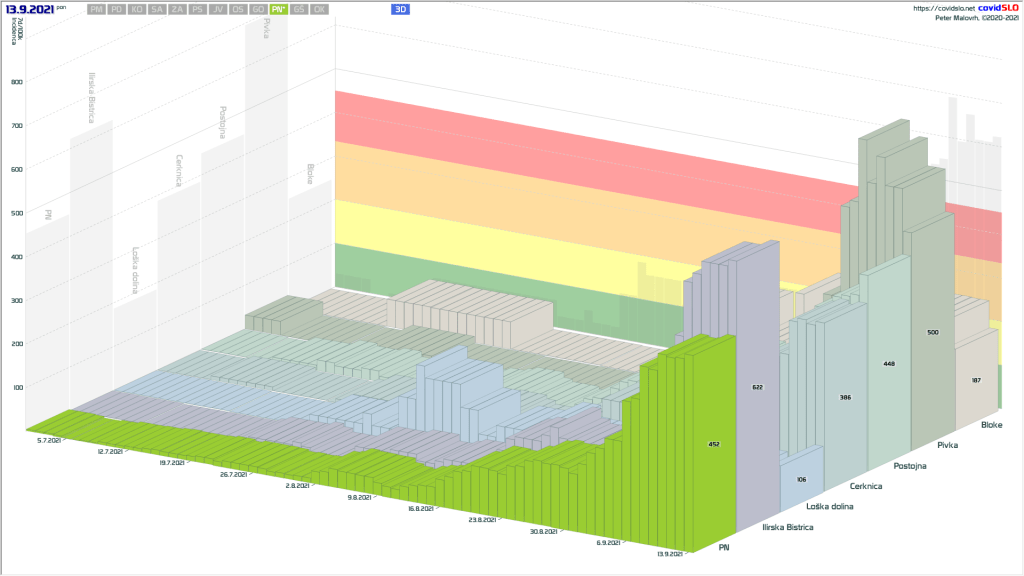Click the Pivka bar labeled 500

click(x=933, y=331)
